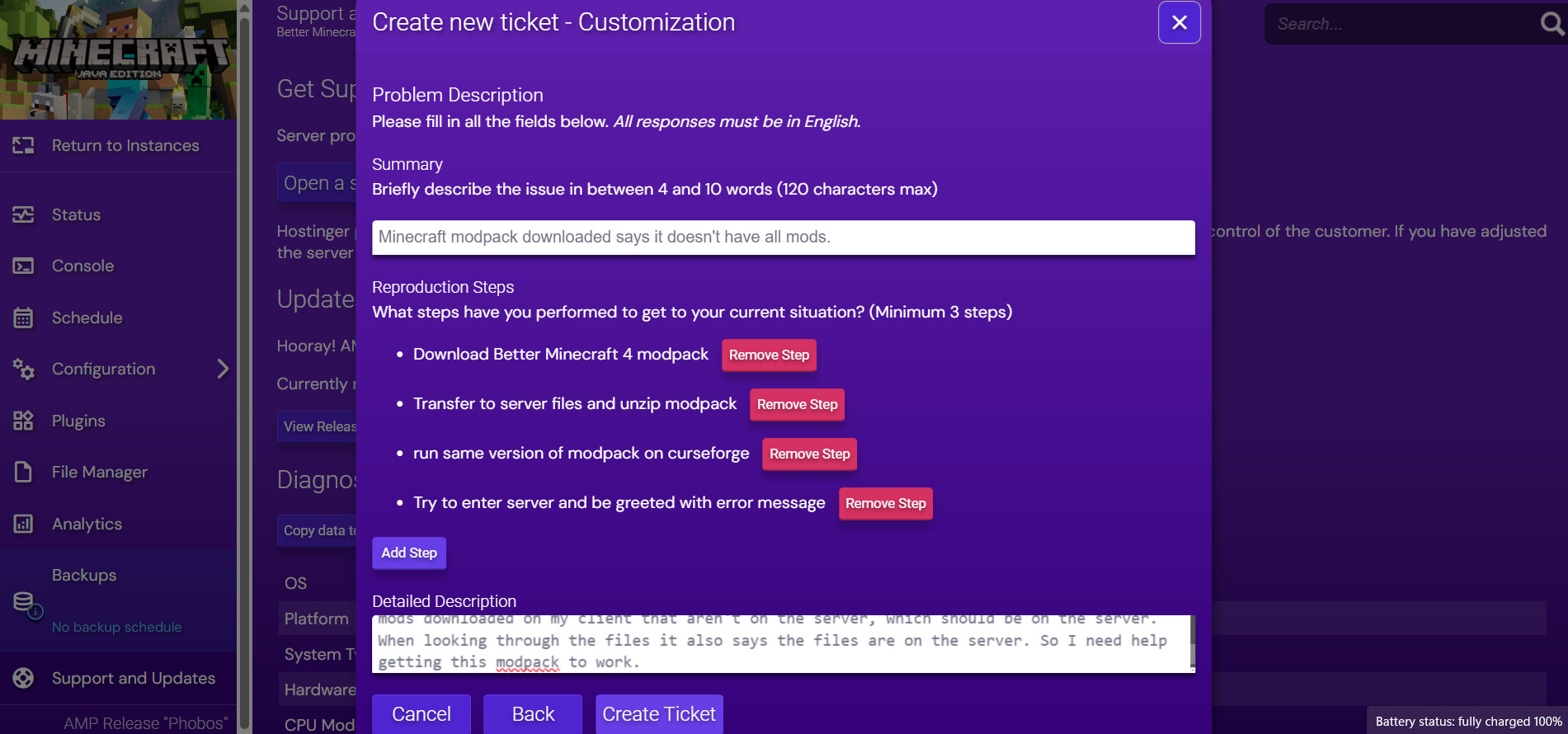Remove the Try to enter server step
Image resolution: width=1568 pixels, height=734 pixels.
[x=885, y=503]
